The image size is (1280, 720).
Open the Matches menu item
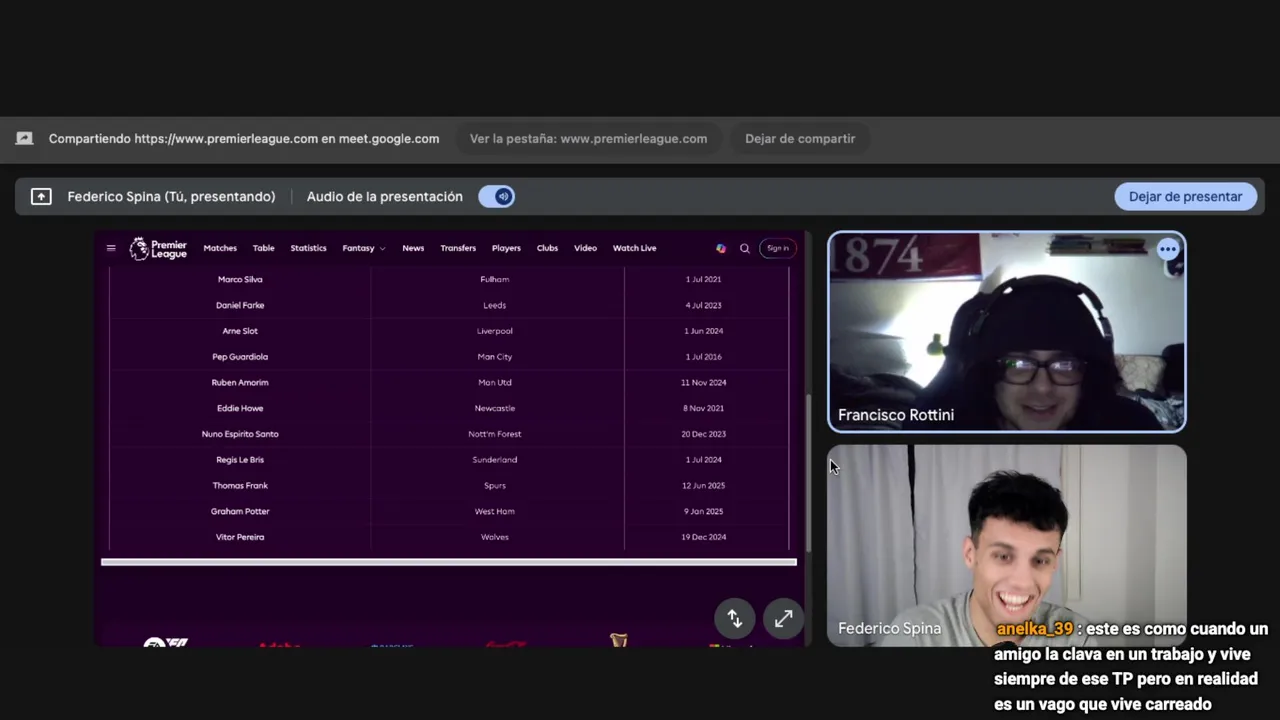coord(220,248)
